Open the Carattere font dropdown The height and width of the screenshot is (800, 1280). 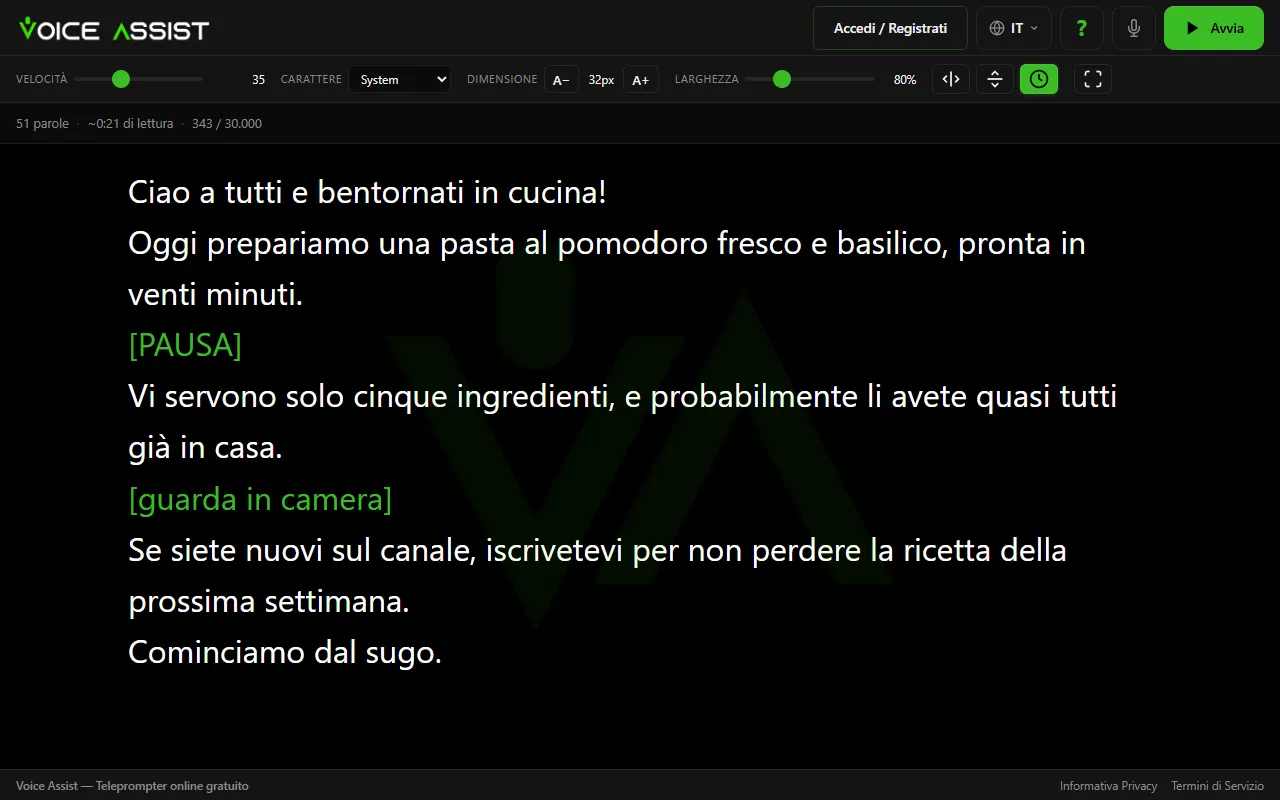pyautogui.click(x=399, y=79)
